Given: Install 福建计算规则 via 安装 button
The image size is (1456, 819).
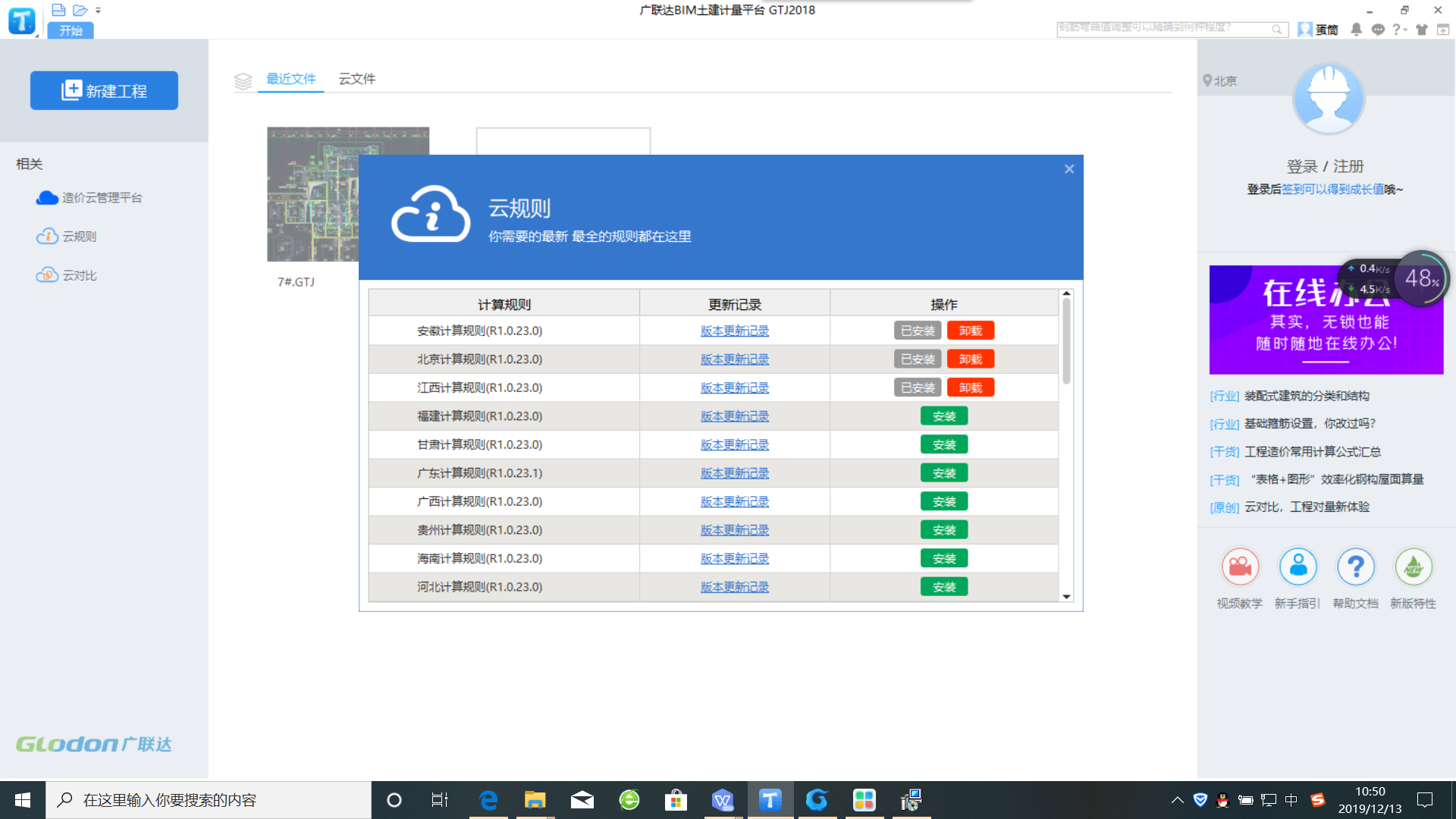Looking at the screenshot, I should click(944, 416).
